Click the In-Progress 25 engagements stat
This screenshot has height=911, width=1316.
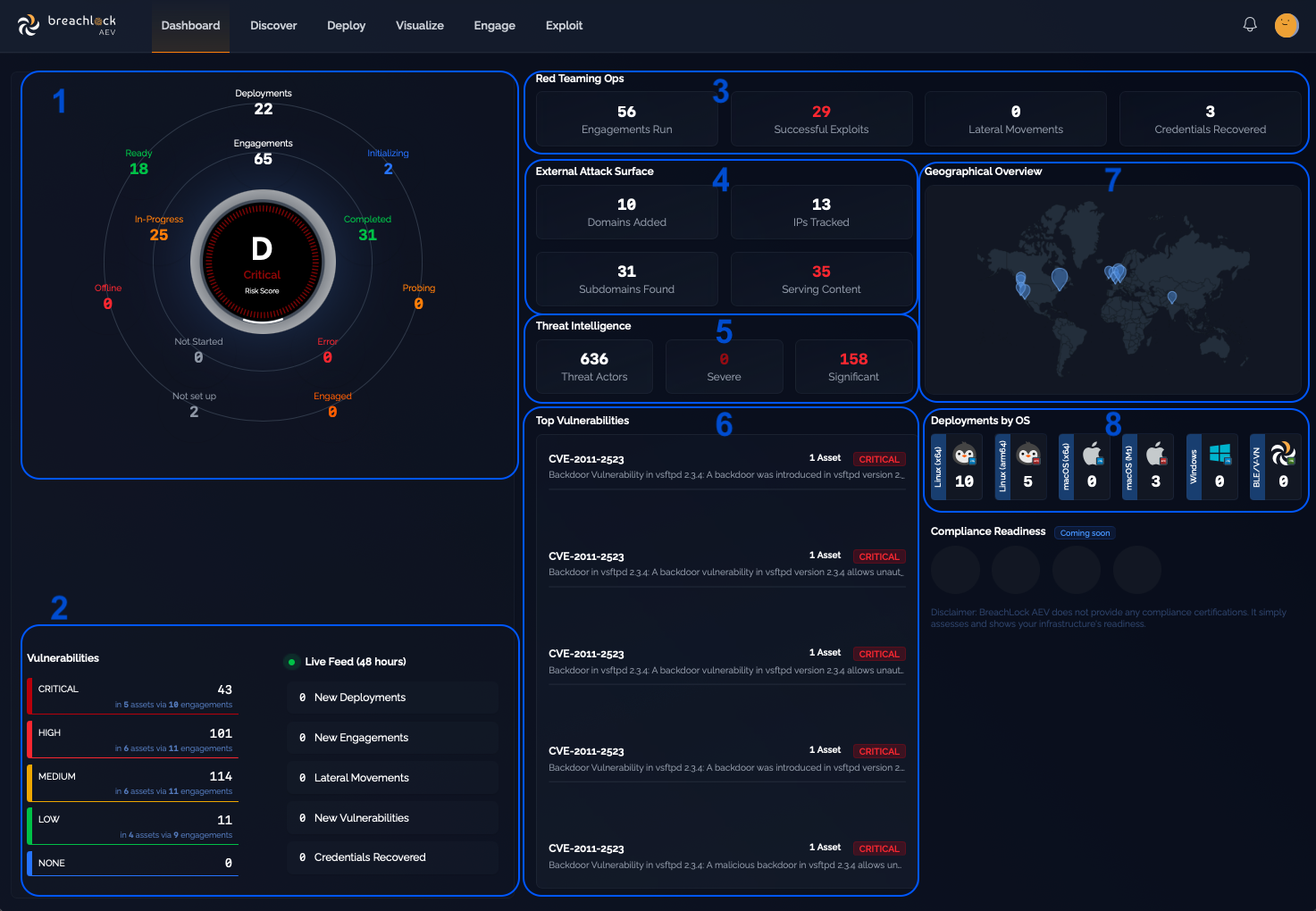pos(159,229)
